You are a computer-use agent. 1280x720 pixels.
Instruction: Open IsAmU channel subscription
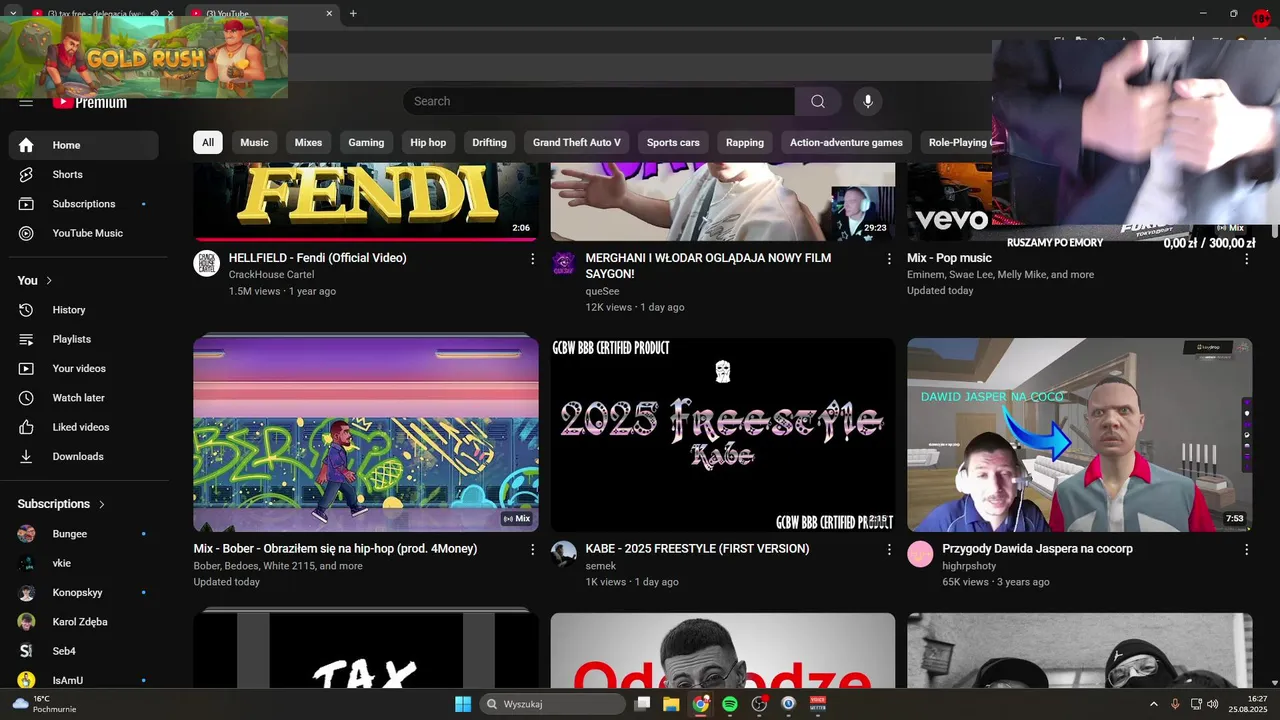pos(84,680)
